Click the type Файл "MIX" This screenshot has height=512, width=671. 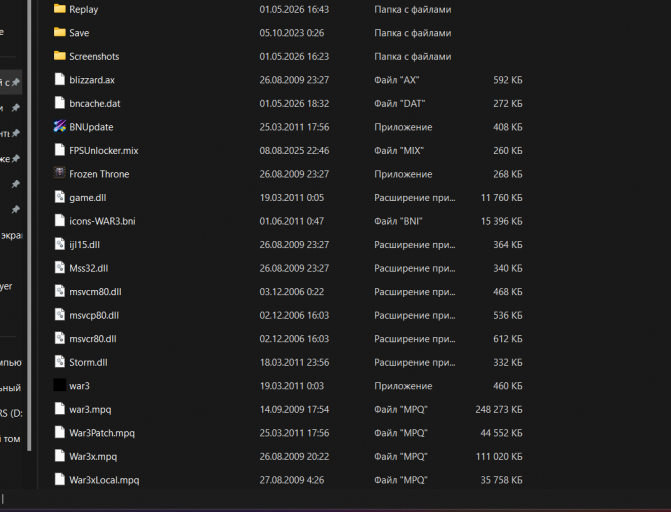pyautogui.click(x=399, y=151)
